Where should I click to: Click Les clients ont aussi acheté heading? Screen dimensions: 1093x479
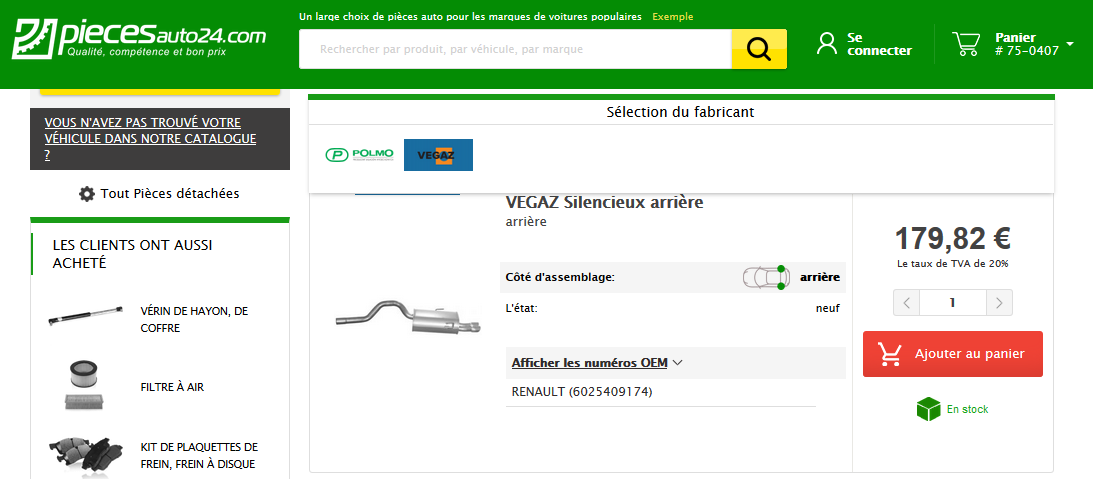pyautogui.click(x=132, y=254)
